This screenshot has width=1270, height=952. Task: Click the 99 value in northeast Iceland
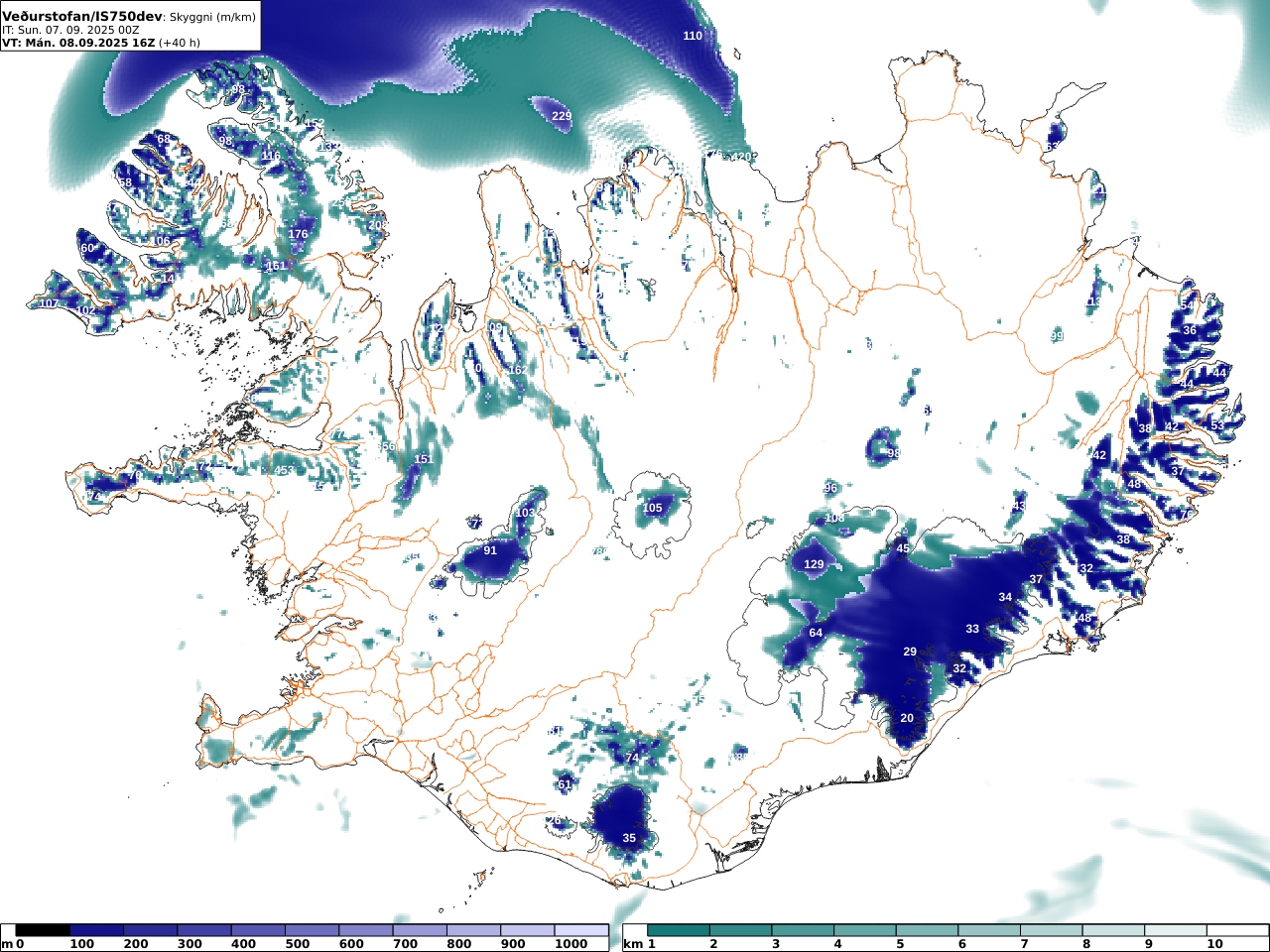pyautogui.click(x=1057, y=336)
